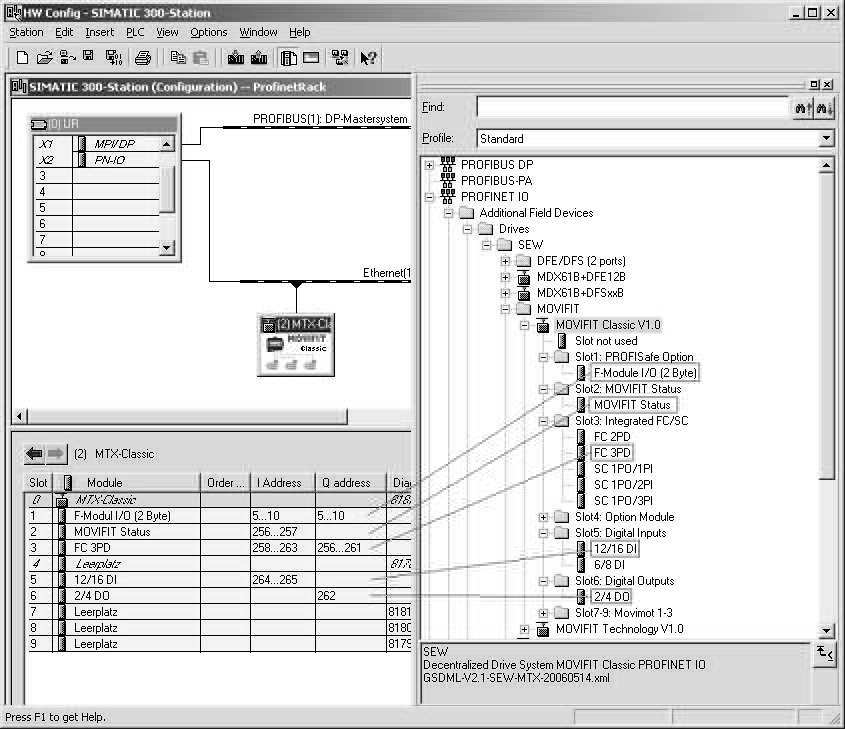Select FC 3PD in catalog tree
This screenshot has height=729, width=845.
[612, 453]
